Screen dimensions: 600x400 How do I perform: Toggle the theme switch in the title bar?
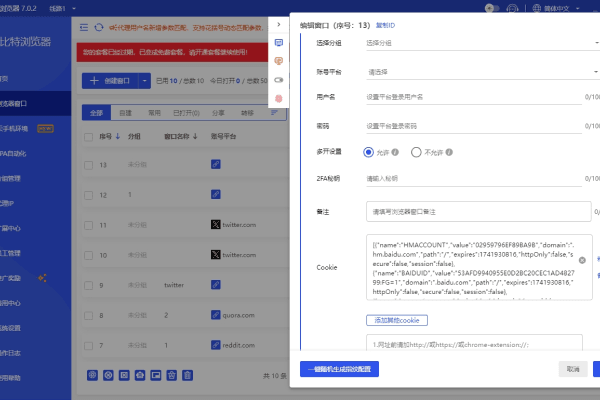[x=492, y=8]
